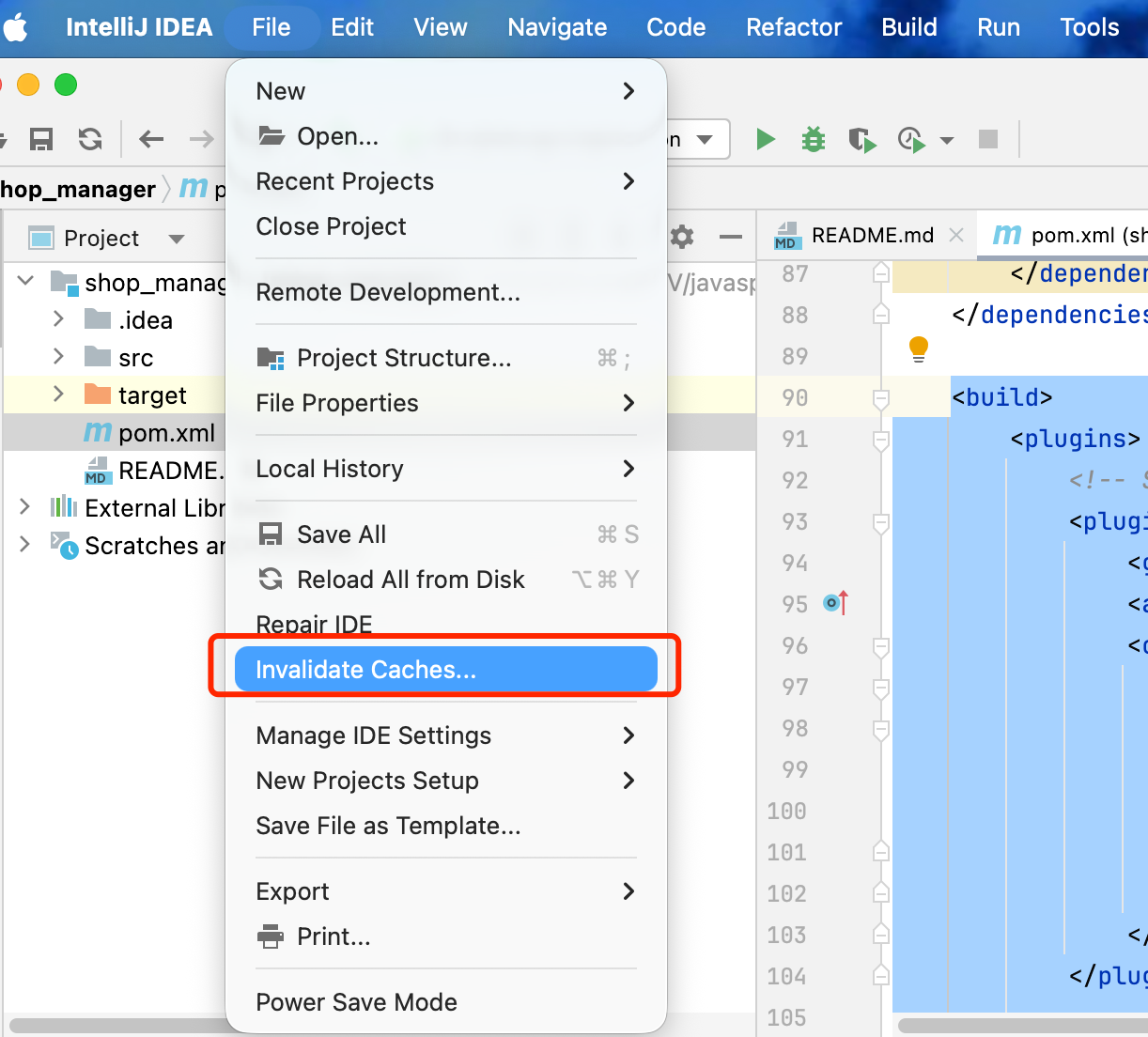Collapse the plugins fold marker at line 91
Screen dimensions: 1148x1037
point(880,440)
